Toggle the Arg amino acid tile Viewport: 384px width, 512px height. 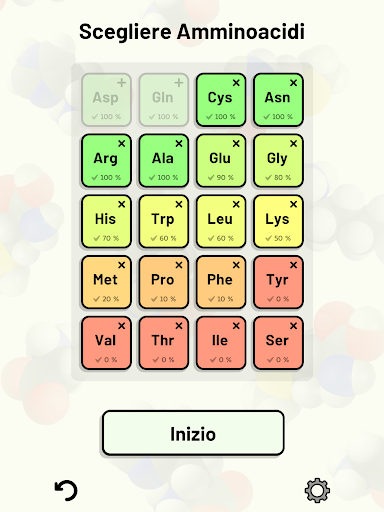coord(106,161)
